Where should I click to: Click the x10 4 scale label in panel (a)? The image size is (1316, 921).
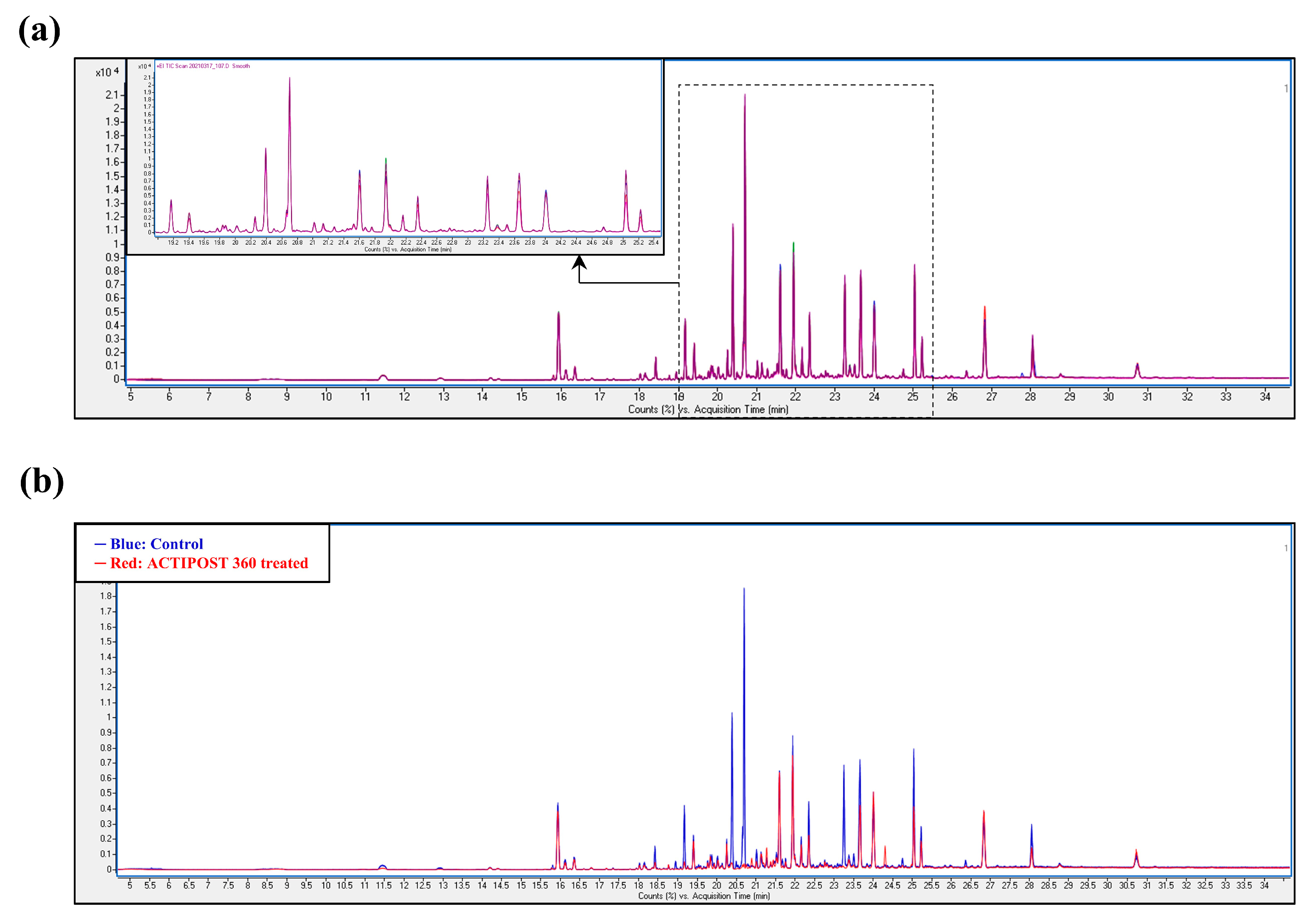pyautogui.click(x=107, y=72)
